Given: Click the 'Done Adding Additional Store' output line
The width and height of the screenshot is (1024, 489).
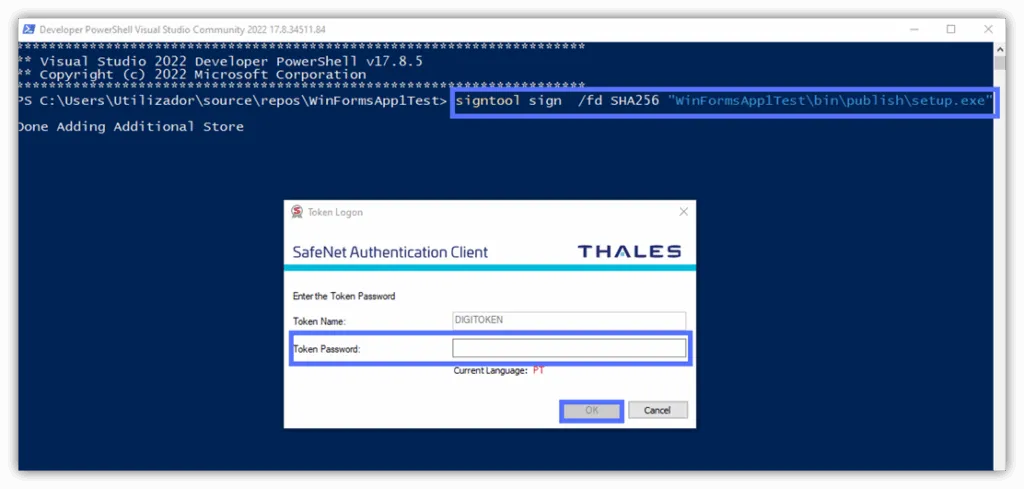Looking at the screenshot, I should tap(131, 127).
